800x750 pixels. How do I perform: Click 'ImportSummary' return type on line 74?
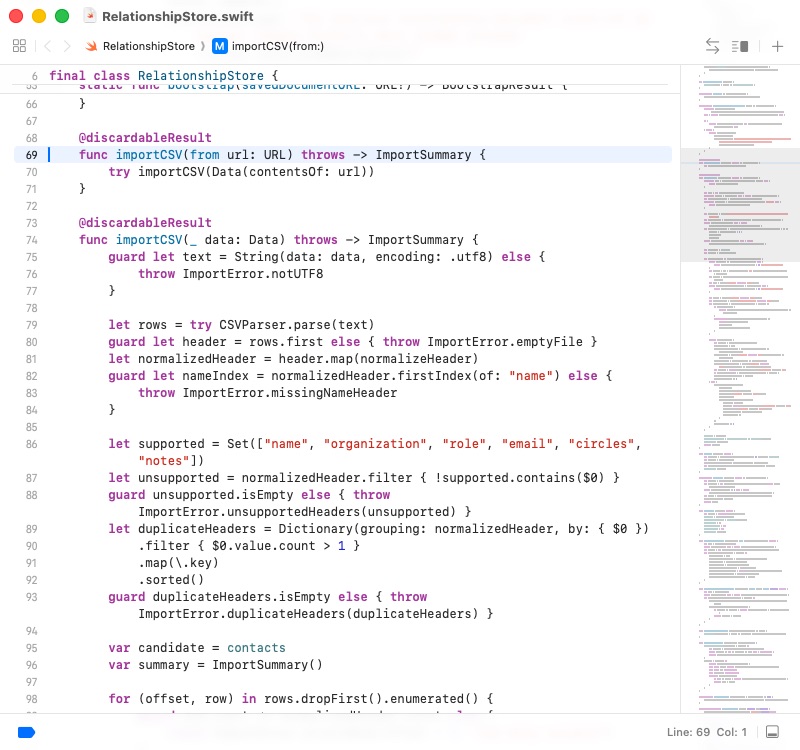(415, 240)
